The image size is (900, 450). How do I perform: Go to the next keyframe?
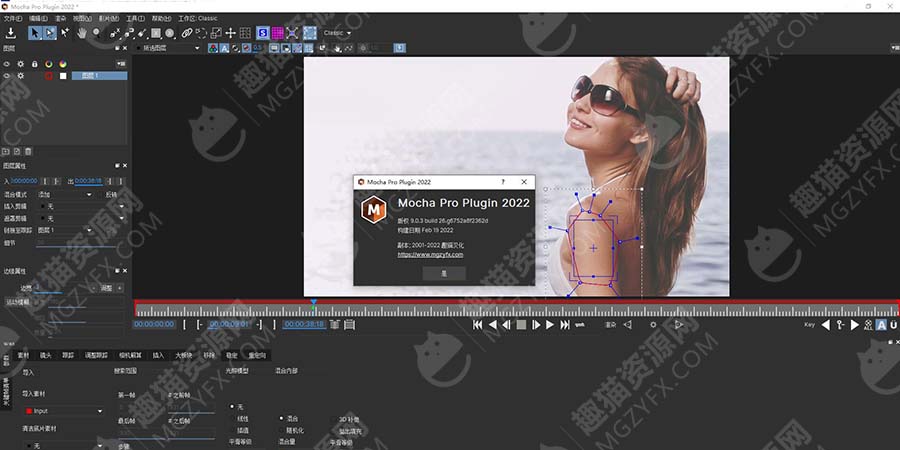[855, 325]
